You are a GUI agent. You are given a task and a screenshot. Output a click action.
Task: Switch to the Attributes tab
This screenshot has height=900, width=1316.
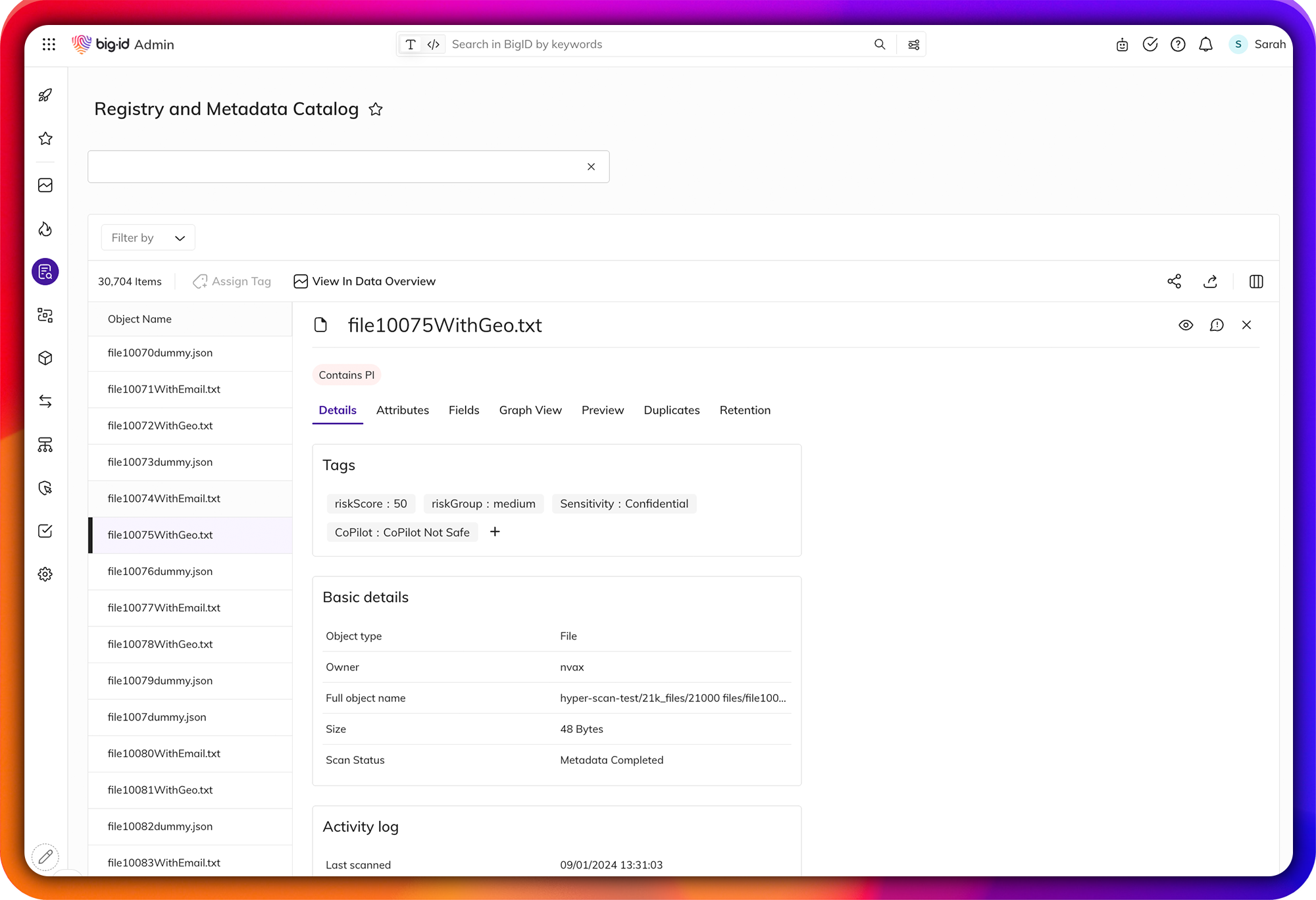pos(402,410)
